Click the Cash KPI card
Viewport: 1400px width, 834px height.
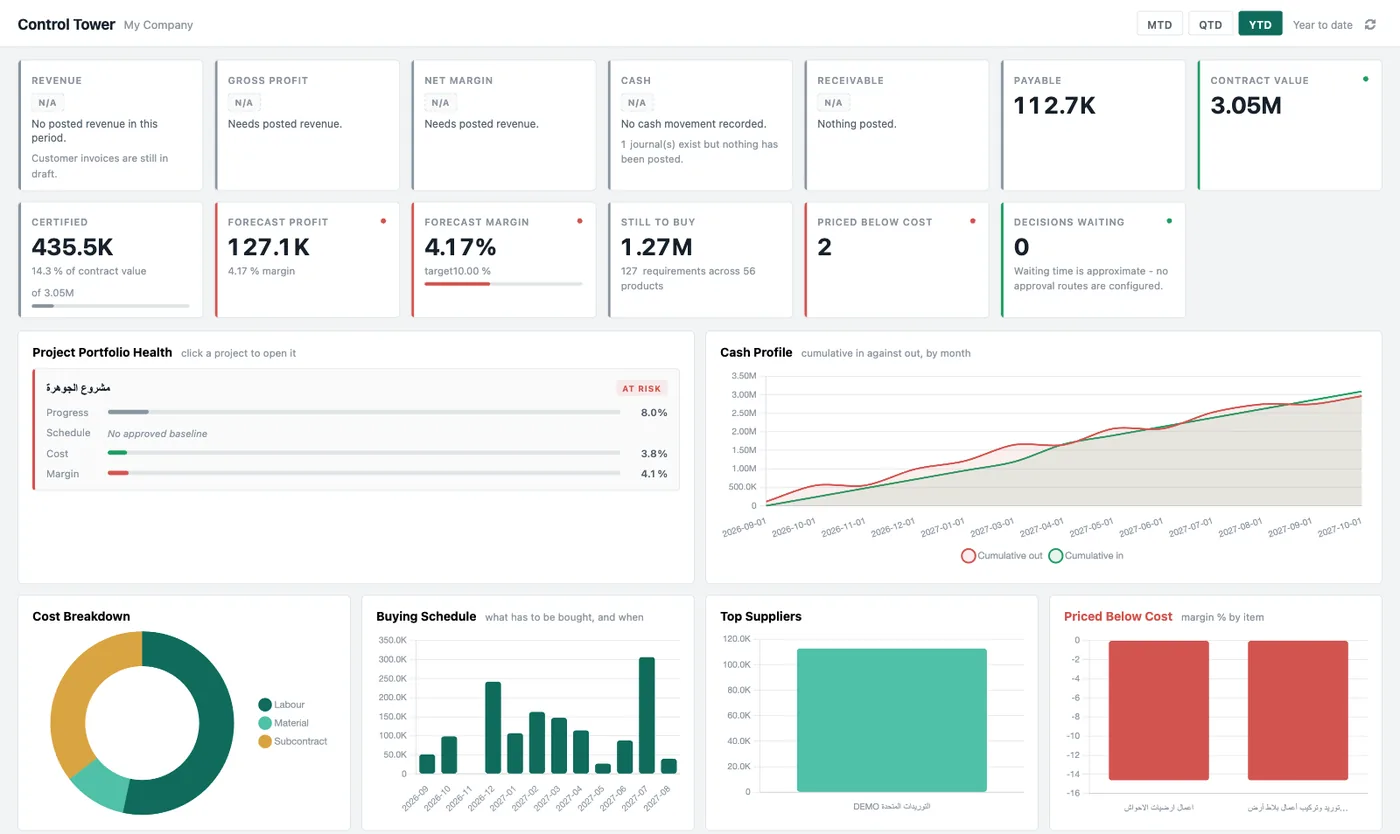700,125
